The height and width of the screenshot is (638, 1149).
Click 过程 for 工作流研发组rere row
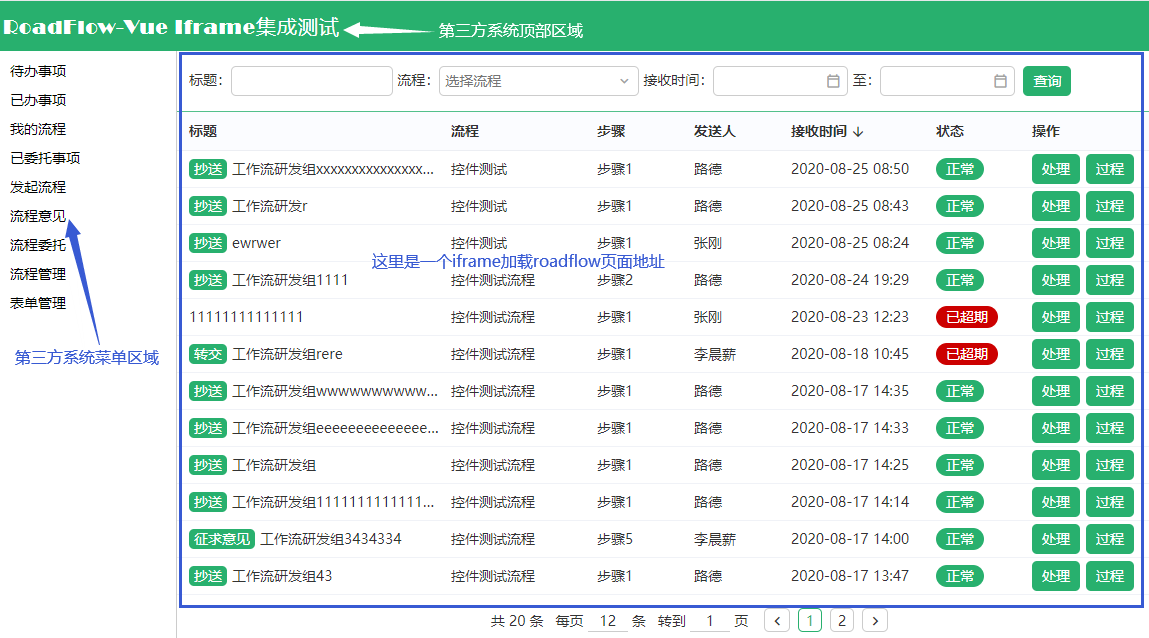tap(1109, 355)
